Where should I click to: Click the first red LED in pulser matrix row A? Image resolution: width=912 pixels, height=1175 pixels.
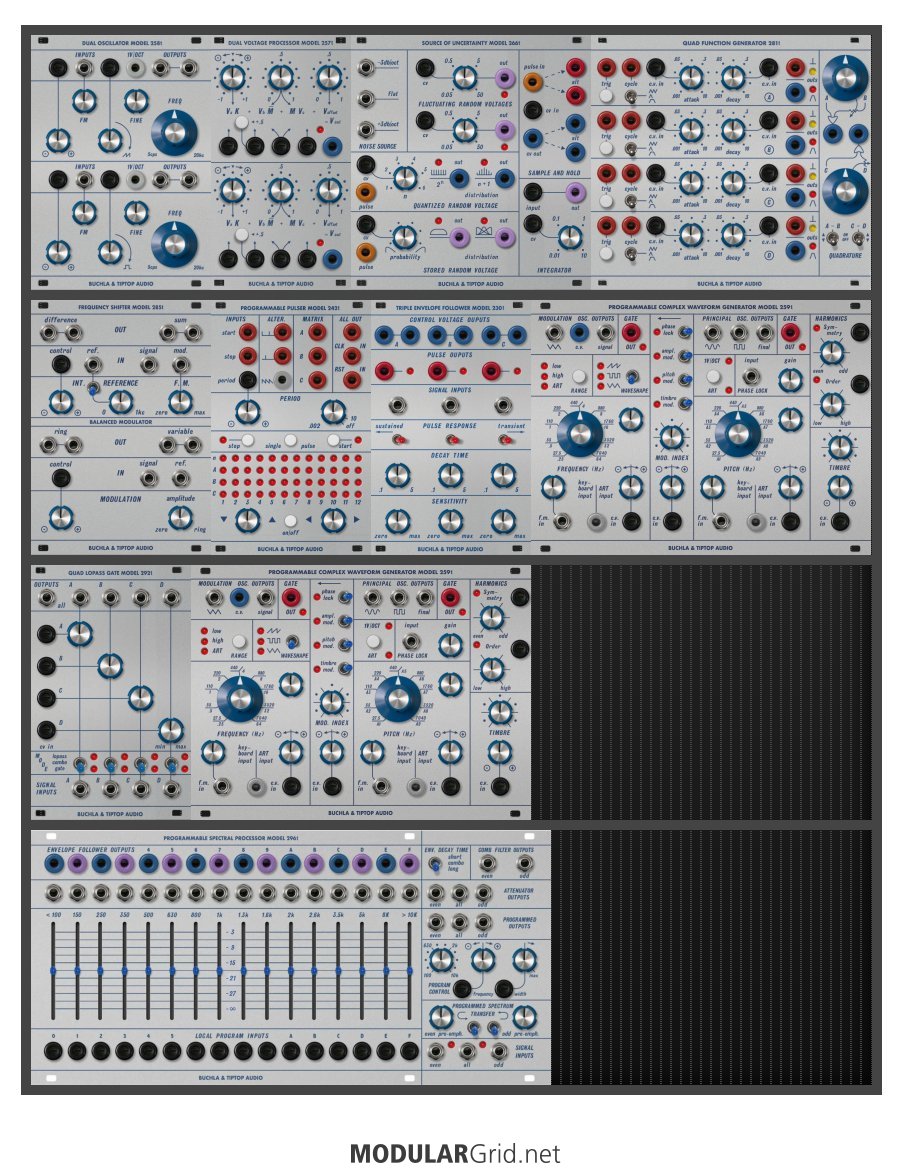coord(223,470)
